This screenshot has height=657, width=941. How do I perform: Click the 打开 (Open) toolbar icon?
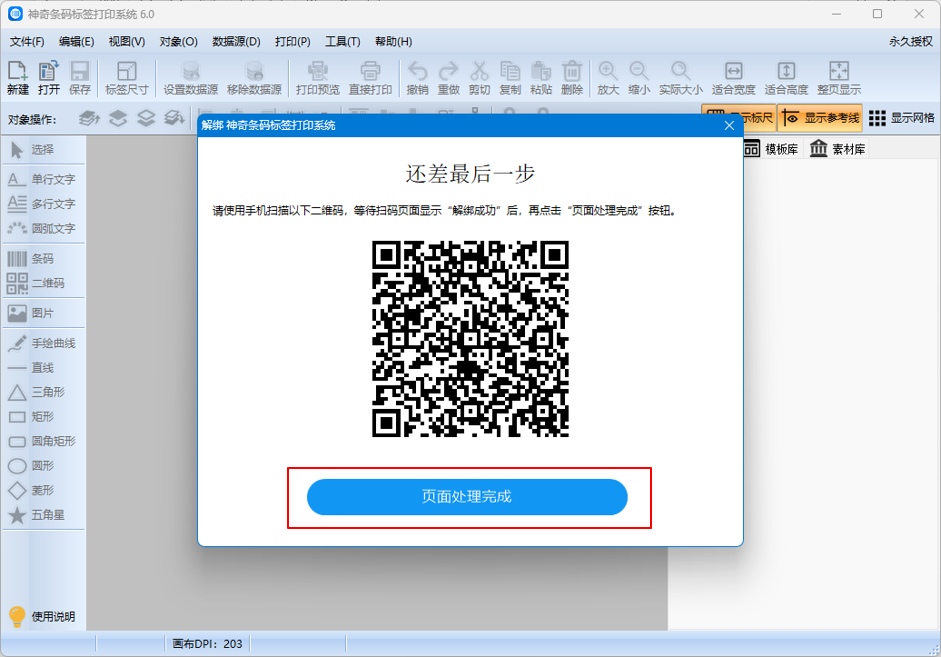[x=49, y=78]
